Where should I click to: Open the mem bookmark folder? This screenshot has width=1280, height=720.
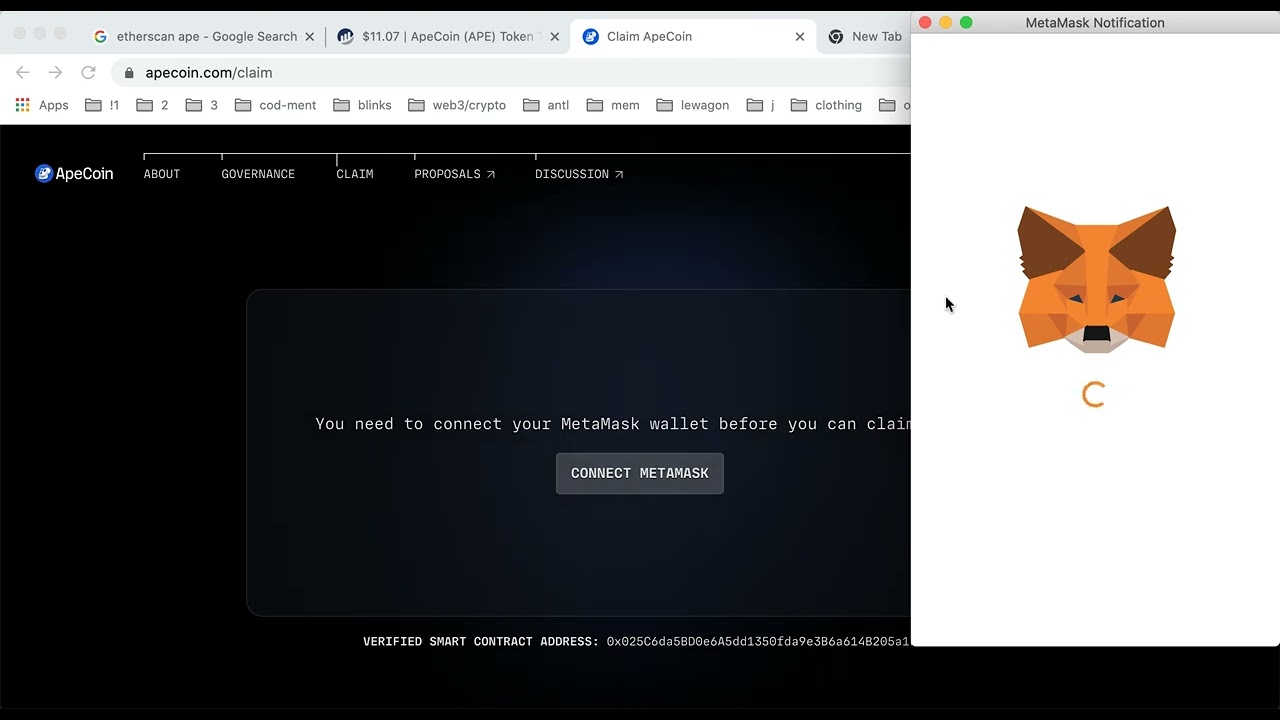pos(613,105)
